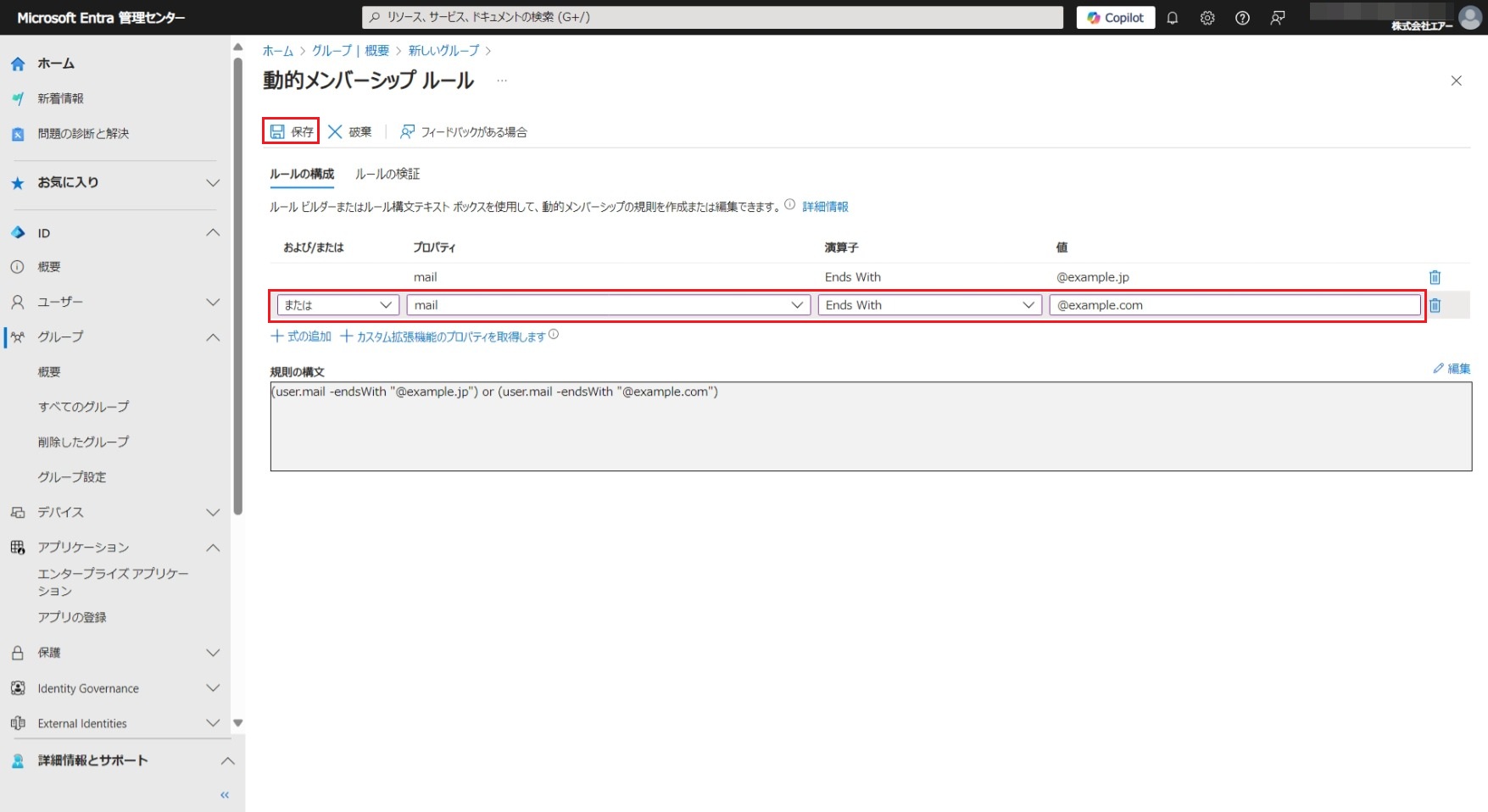Select the ルールの構成 tab
1488x812 pixels.
pyautogui.click(x=302, y=174)
